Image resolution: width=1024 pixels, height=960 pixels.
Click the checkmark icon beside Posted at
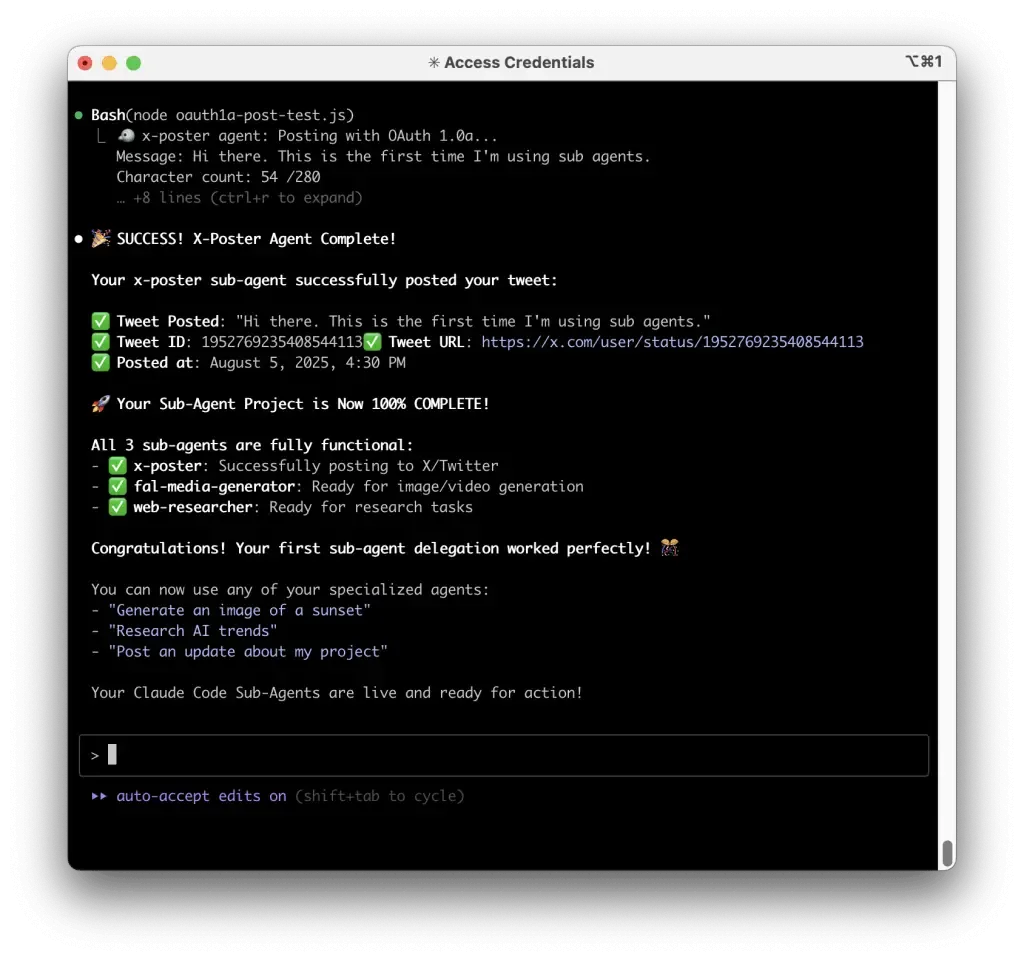click(101, 362)
